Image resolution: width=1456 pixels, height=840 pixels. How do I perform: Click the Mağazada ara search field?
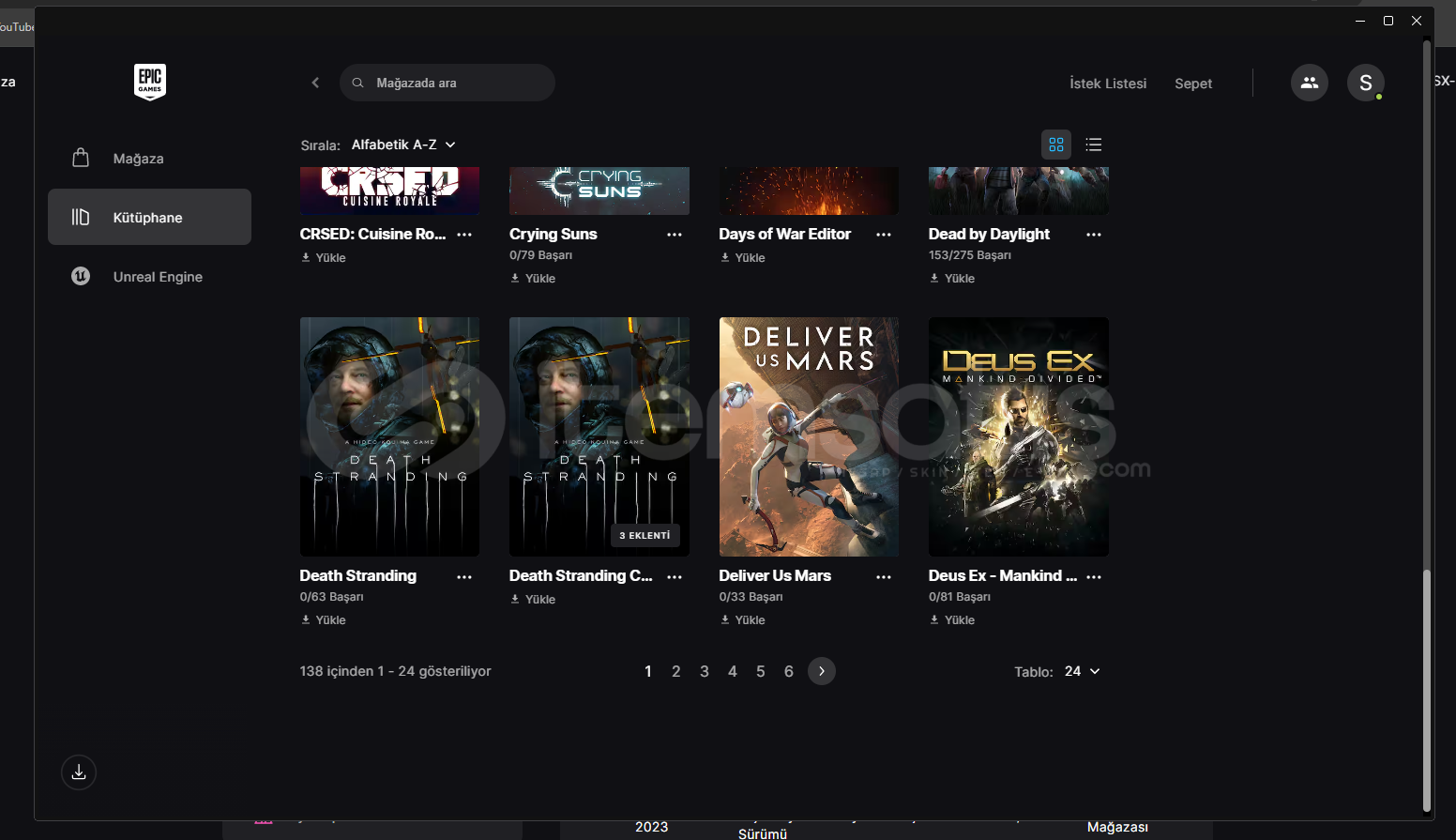coord(450,83)
